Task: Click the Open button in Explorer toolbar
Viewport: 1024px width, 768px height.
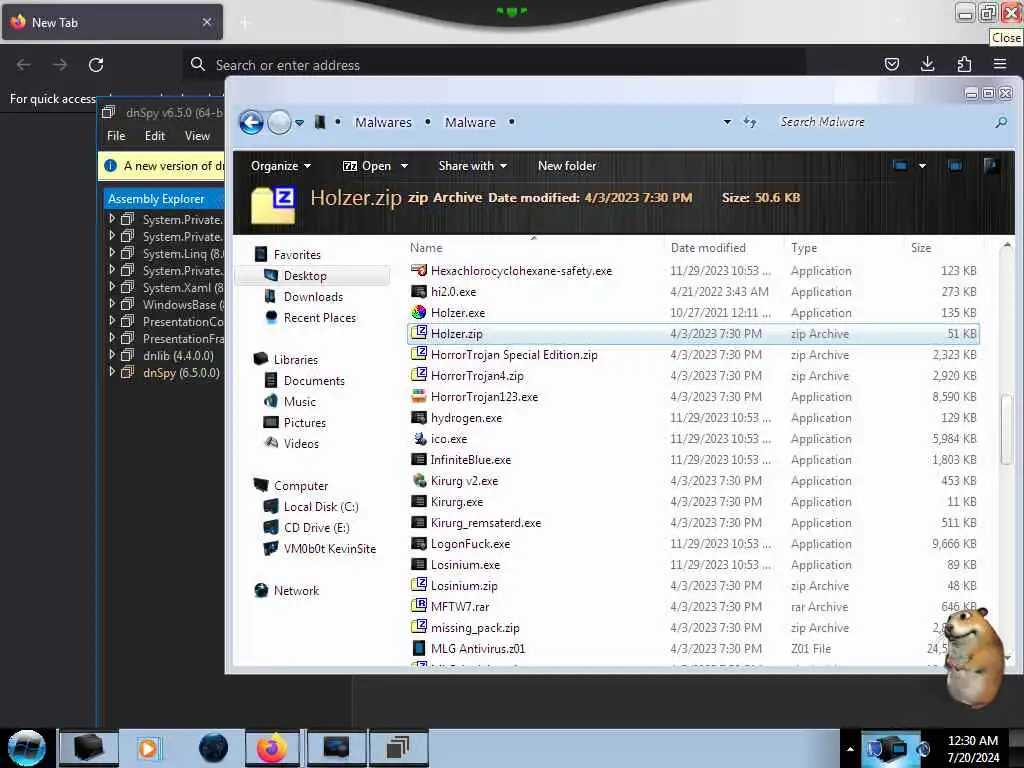Action: tap(367, 166)
